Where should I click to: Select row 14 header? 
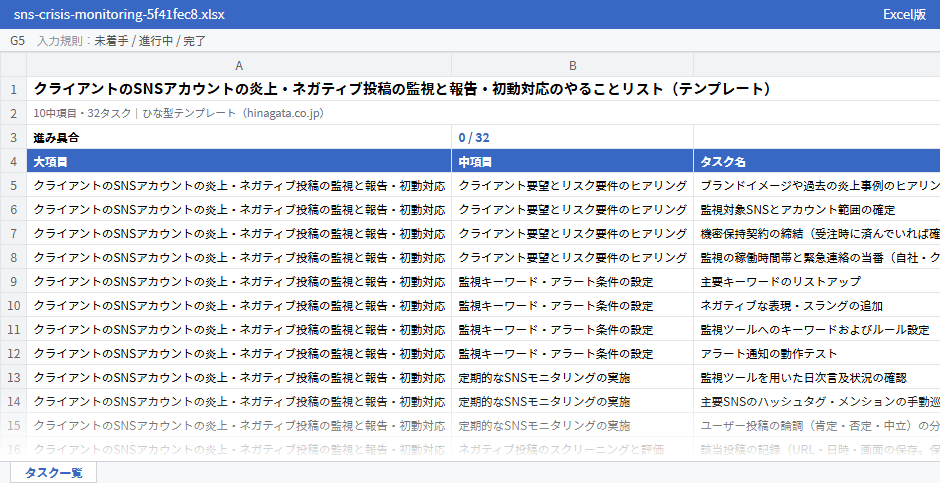(13, 402)
